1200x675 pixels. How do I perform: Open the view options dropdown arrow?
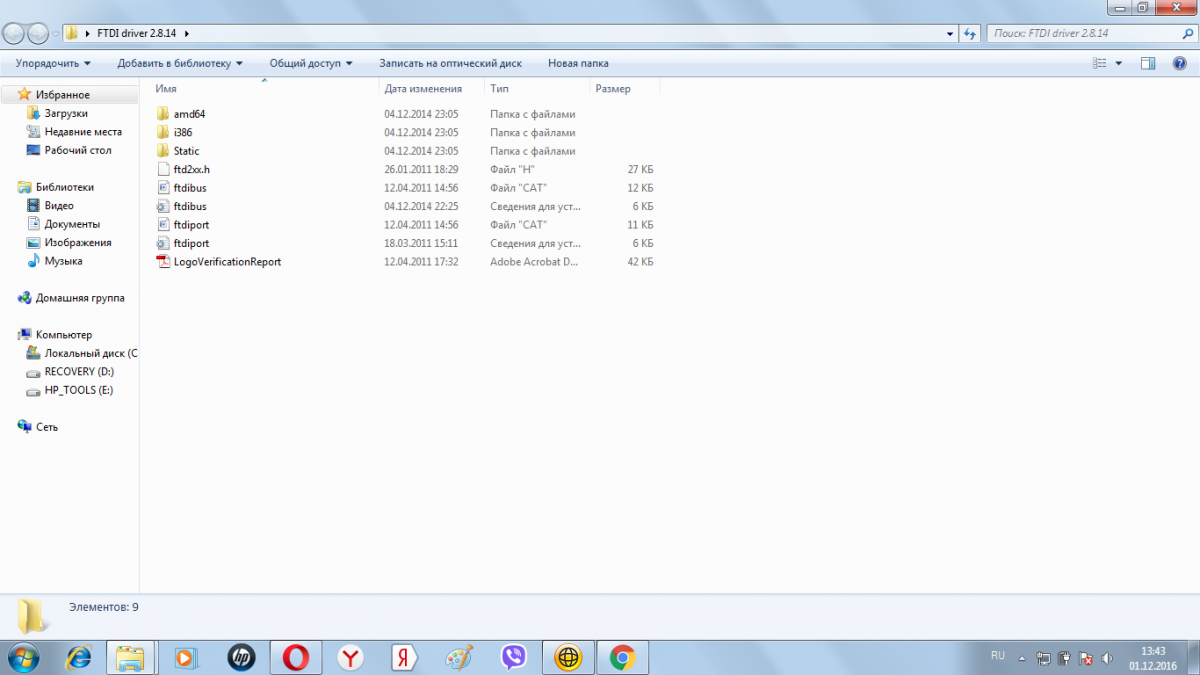(x=1119, y=63)
